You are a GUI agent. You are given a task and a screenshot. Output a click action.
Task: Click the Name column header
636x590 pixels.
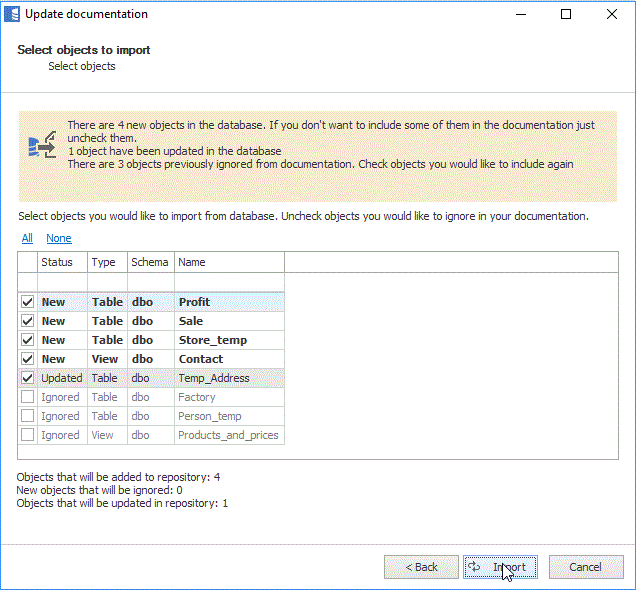(x=229, y=262)
